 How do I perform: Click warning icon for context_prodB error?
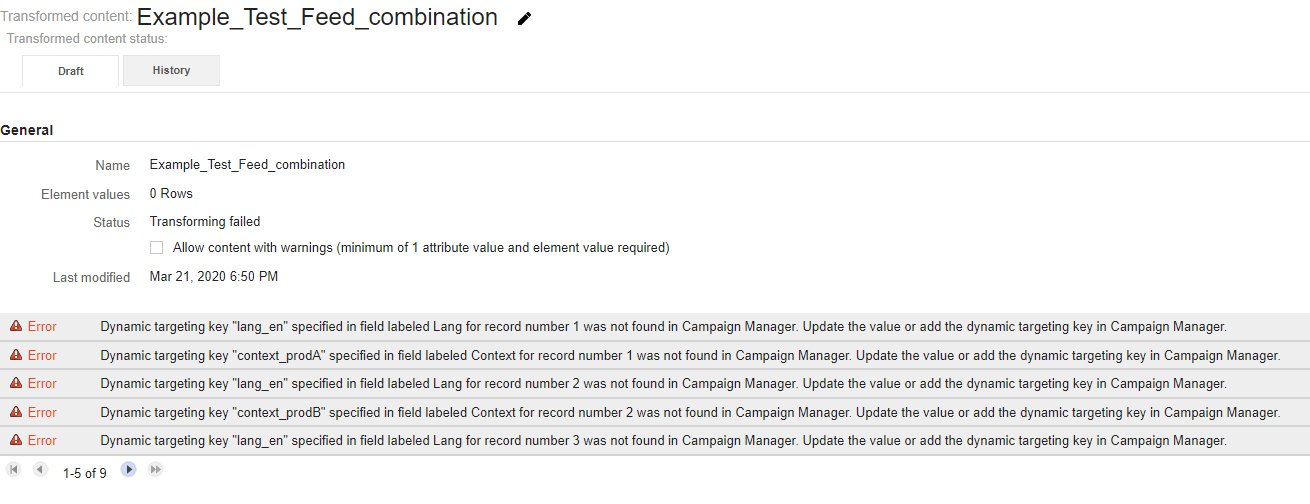(x=16, y=413)
